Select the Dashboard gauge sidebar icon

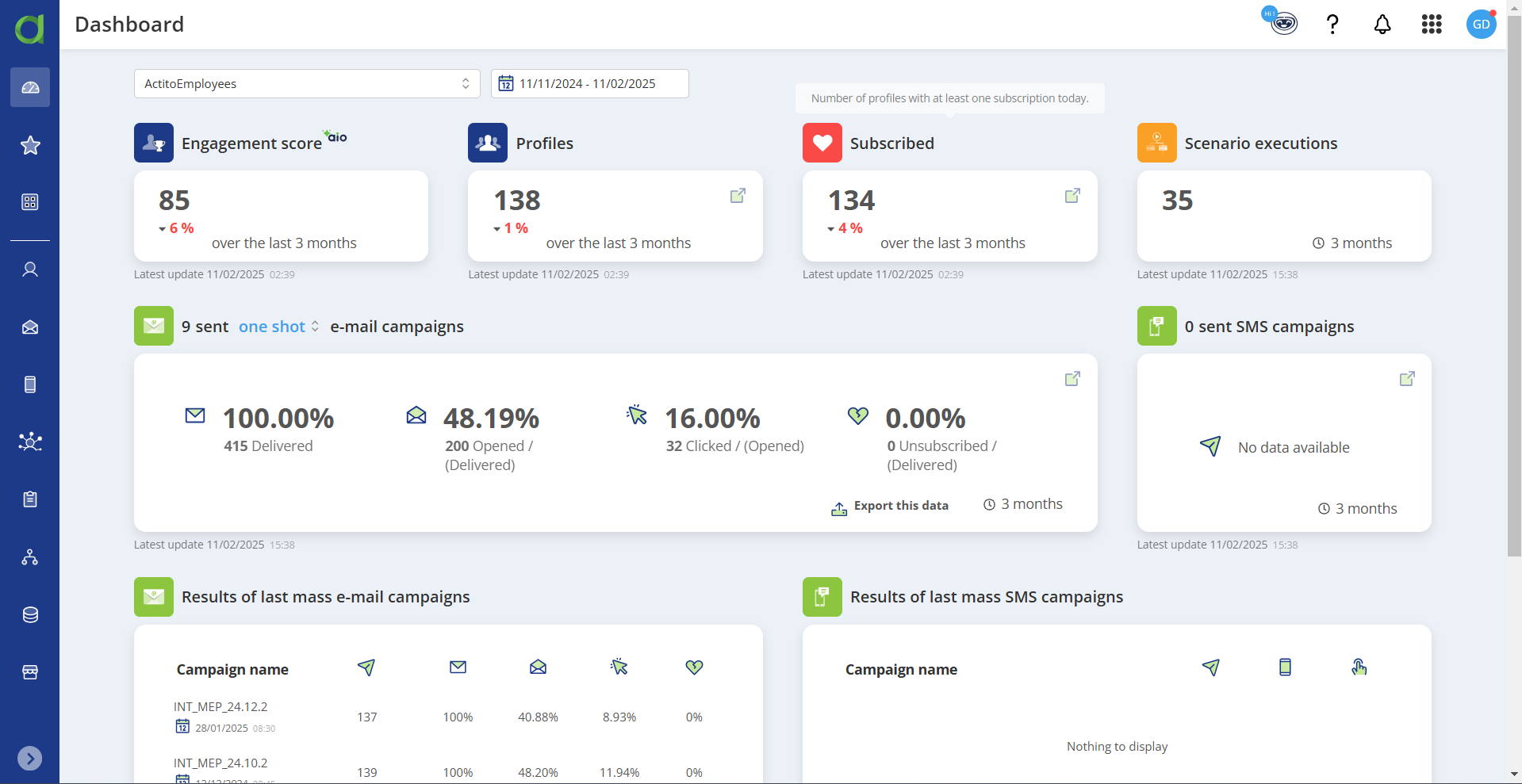30,87
